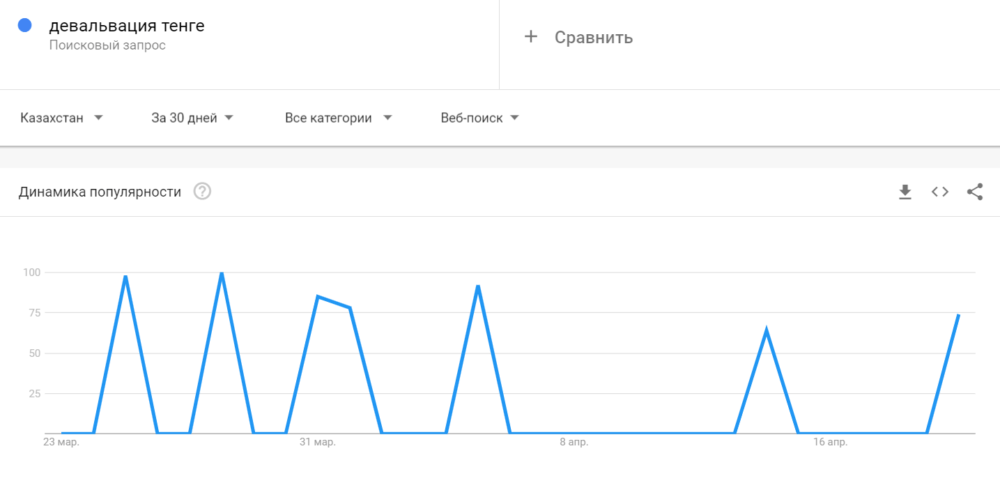
Task: Expand the За 30 дней period dropdown
Action: [x=192, y=118]
